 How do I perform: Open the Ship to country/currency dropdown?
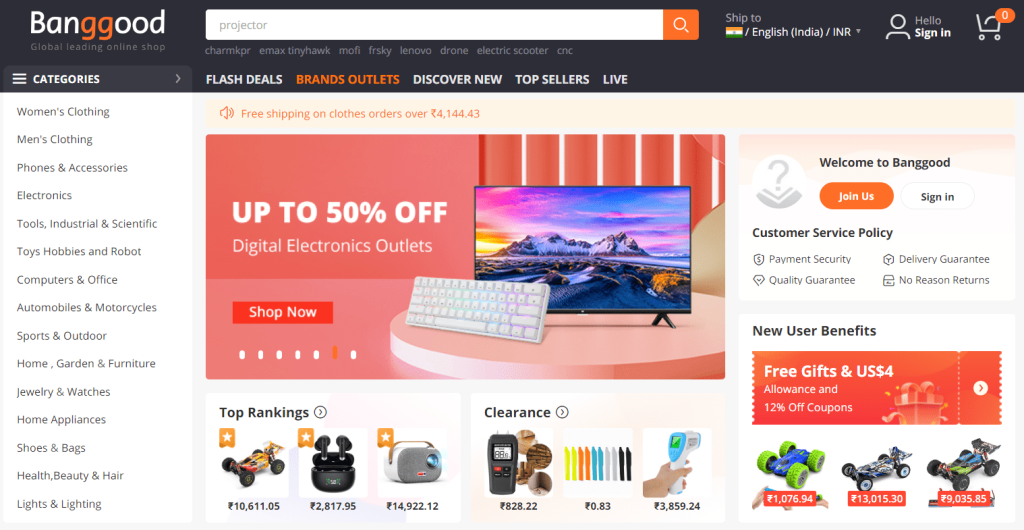click(793, 31)
